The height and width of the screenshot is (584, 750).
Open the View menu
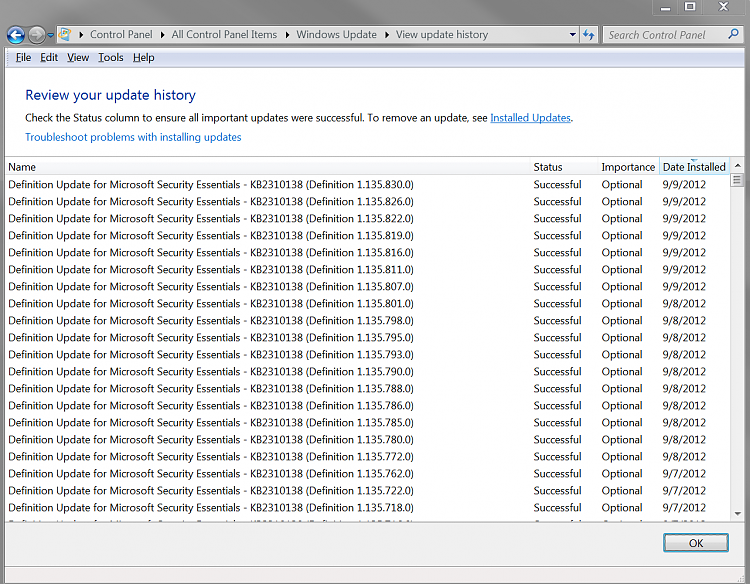(78, 57)
